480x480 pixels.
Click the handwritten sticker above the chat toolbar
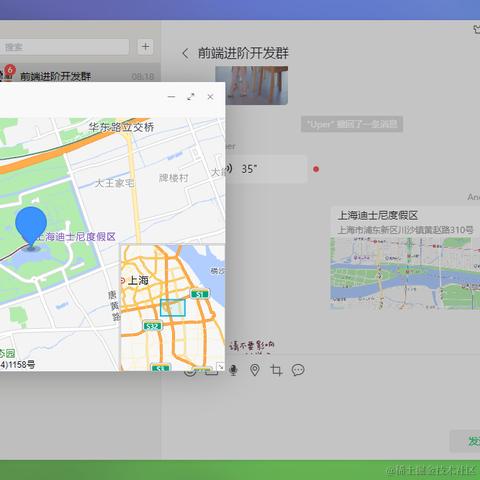pos(252,347)
